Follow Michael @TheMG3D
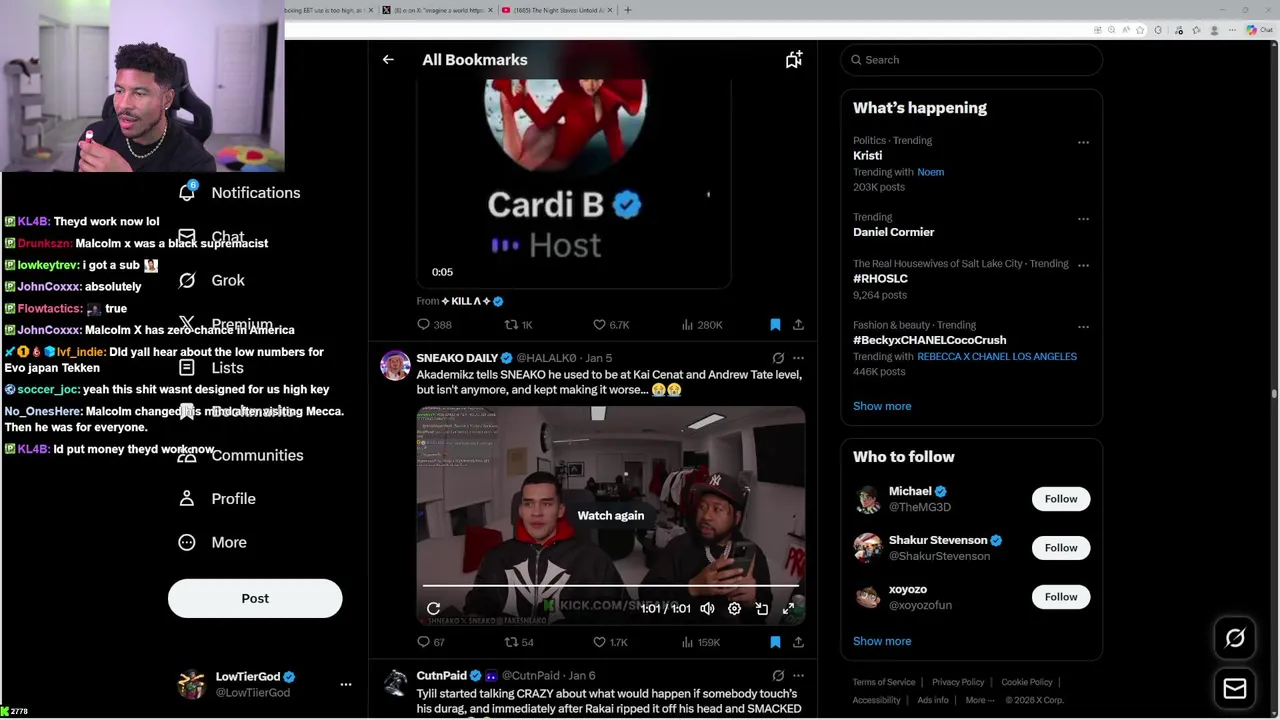This screenshot has width=1280, height=720. pyautogui.click(x=1061, y=499)
